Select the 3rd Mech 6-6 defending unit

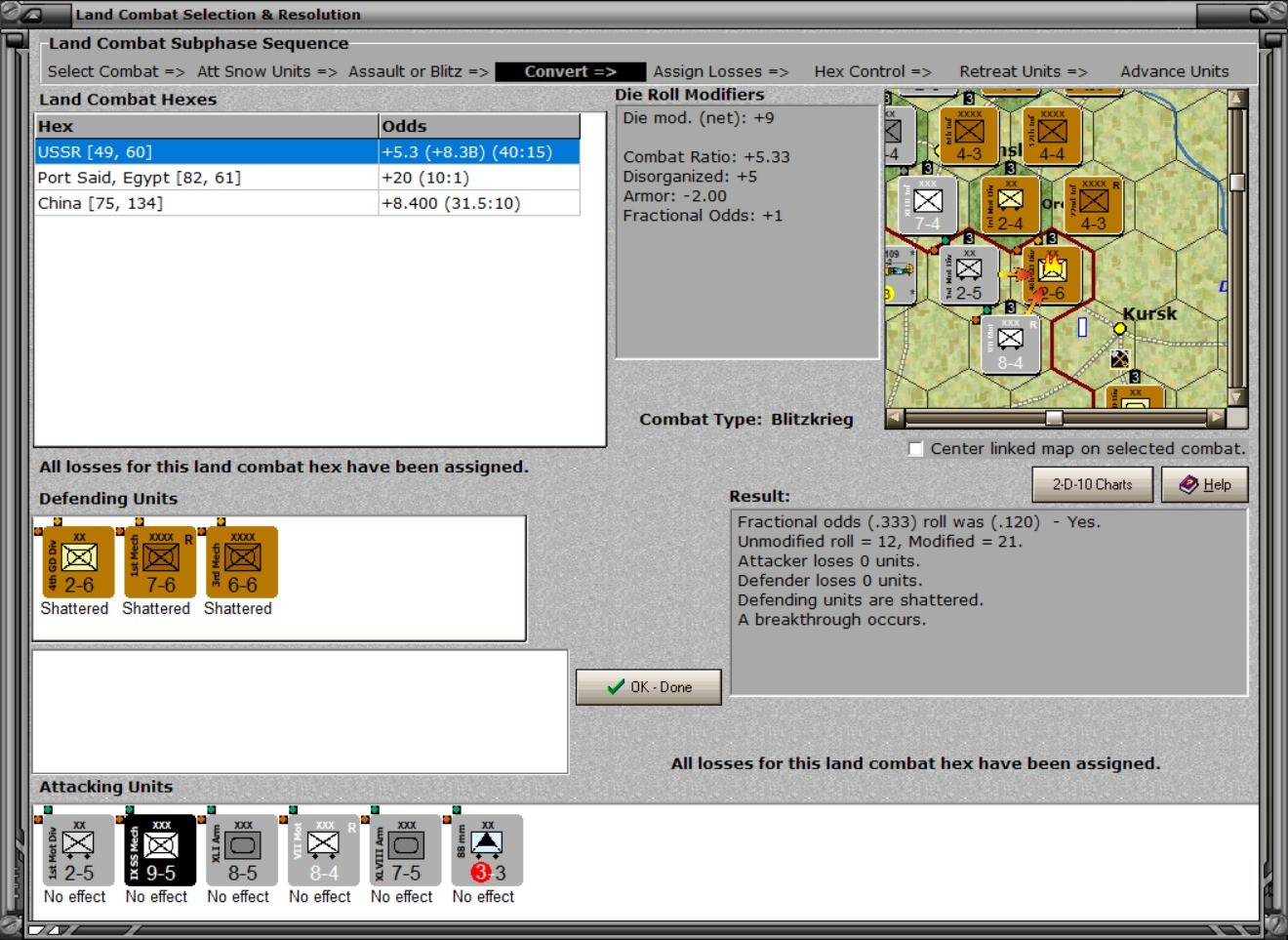243,561
